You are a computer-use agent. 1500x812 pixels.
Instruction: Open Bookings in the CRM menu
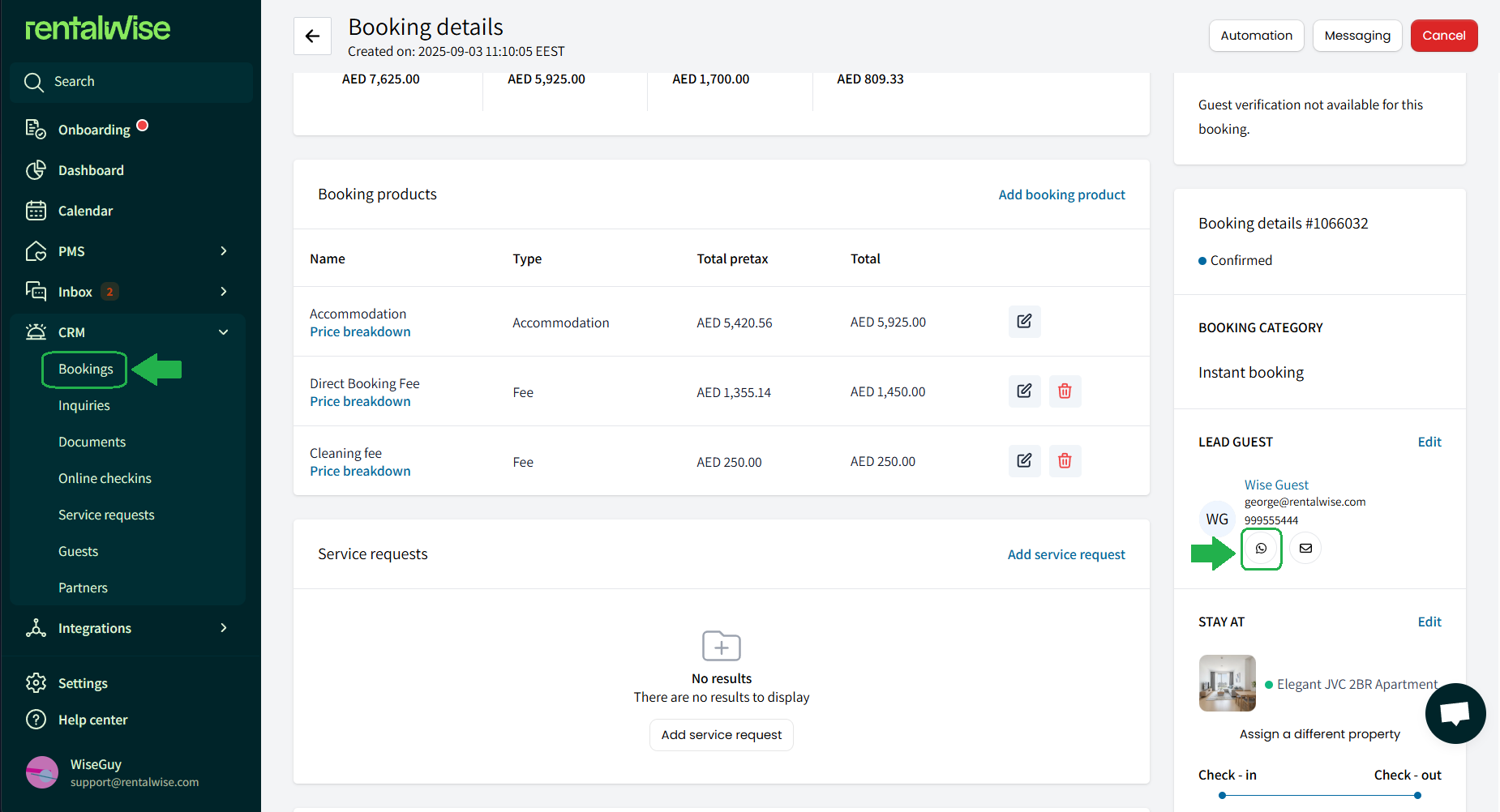coord(86,370)
